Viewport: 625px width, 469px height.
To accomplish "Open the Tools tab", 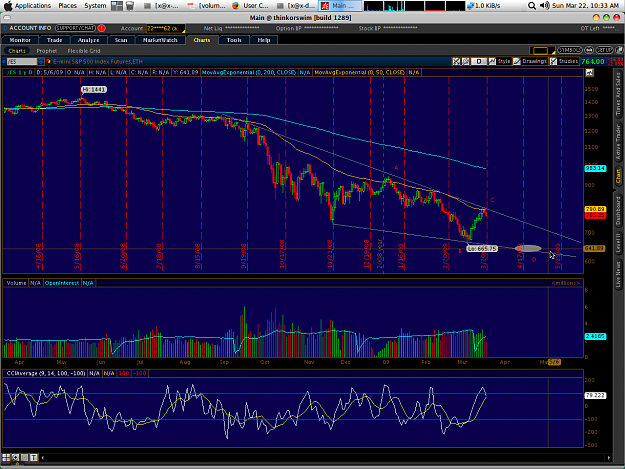I will 234,40.
